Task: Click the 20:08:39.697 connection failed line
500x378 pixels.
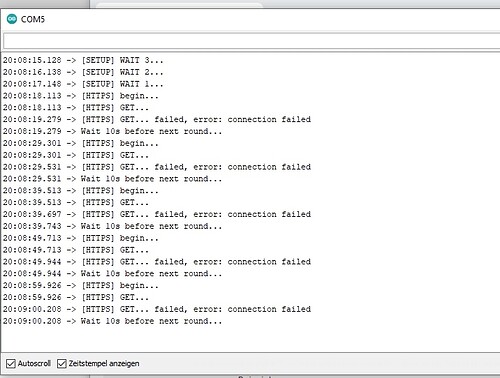Action: click(x=157, y=214)
